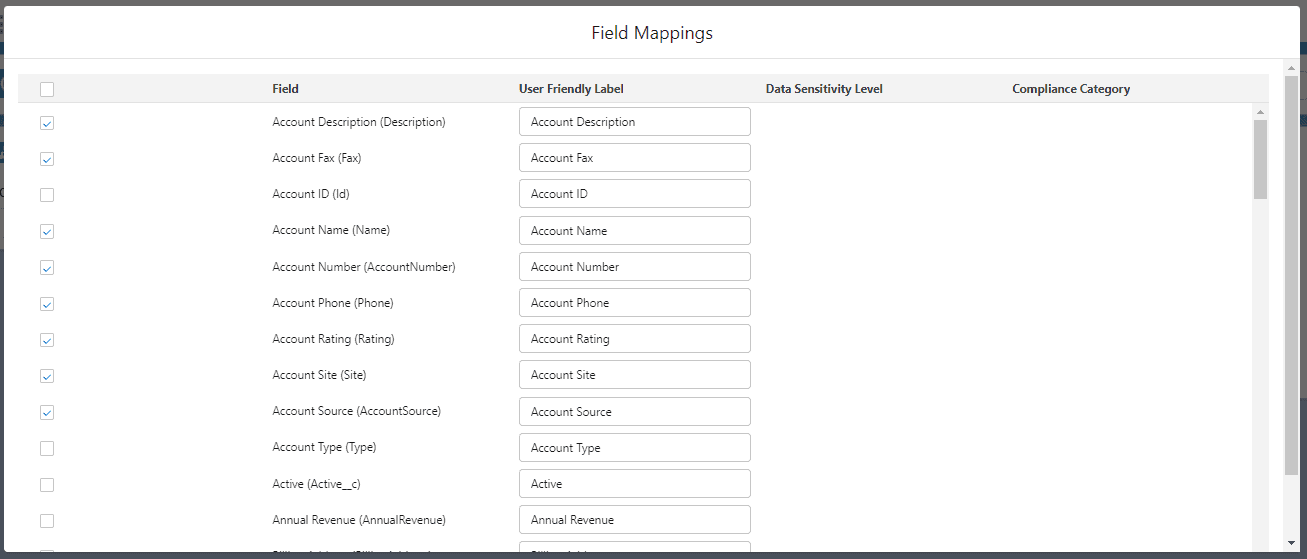Focus the Account Name label textbox
1307x559 pixels.
click(634, 231)
